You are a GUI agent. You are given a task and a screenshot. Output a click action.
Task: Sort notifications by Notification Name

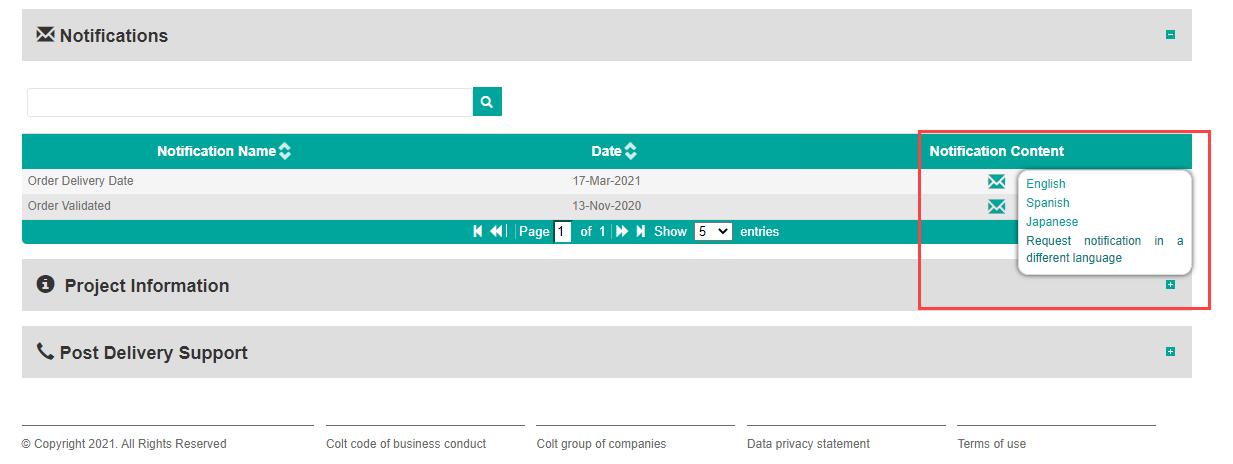[285, 152]
